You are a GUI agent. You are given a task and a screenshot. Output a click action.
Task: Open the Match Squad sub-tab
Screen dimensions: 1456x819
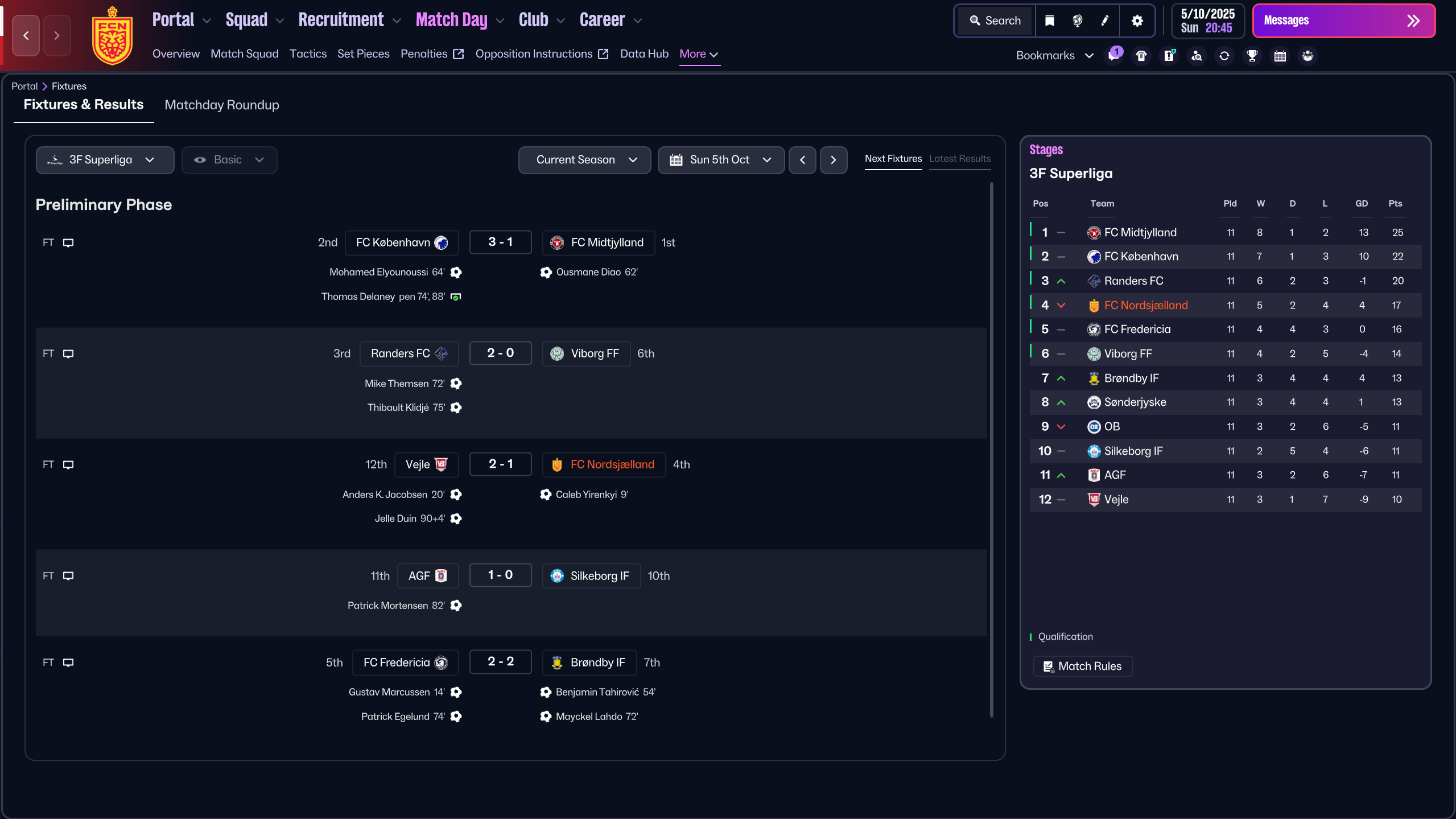(x=245, y=54)
